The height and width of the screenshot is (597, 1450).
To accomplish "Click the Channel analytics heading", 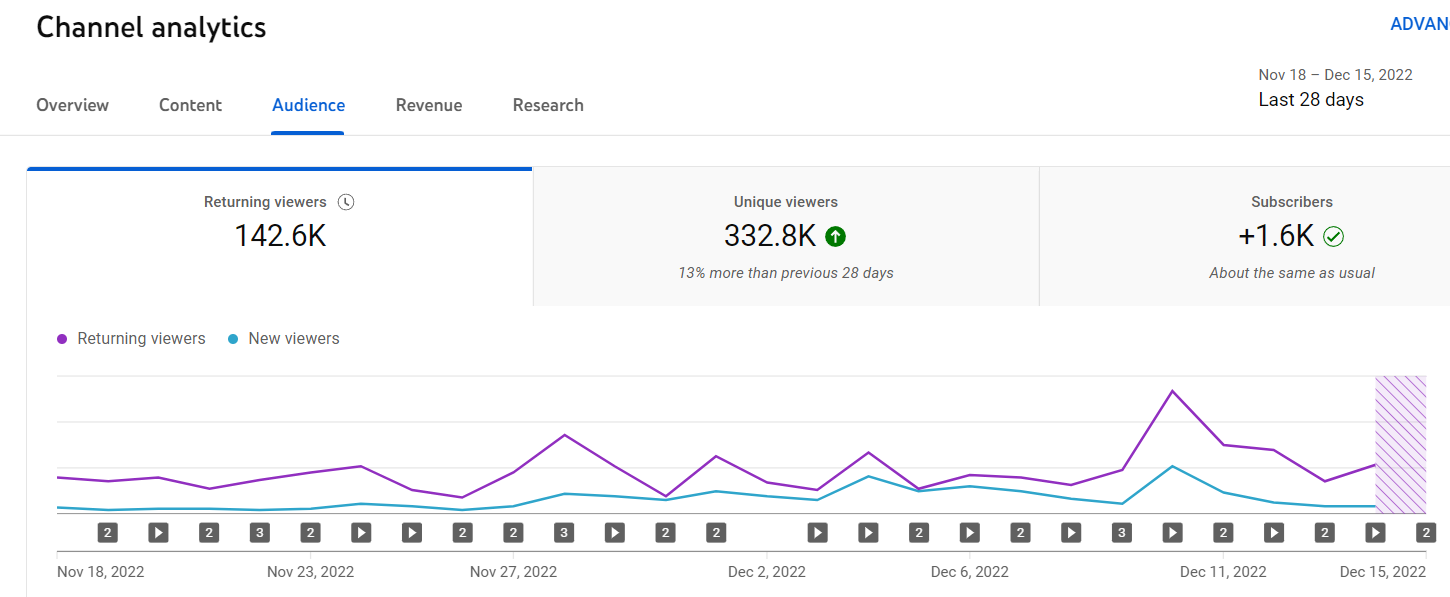I will pos(151,27).
